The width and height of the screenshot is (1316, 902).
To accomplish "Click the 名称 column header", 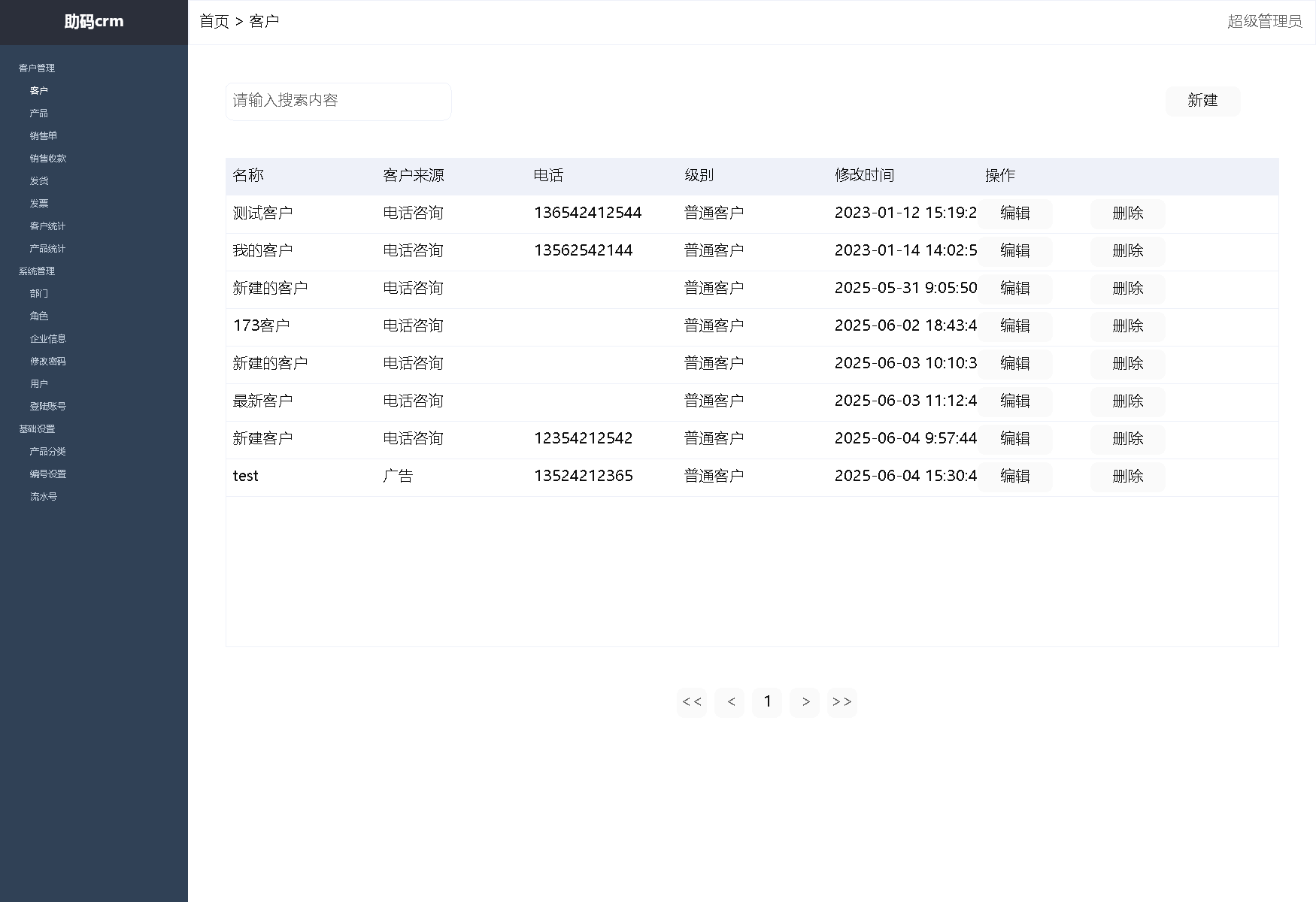I will coord(248,175).
